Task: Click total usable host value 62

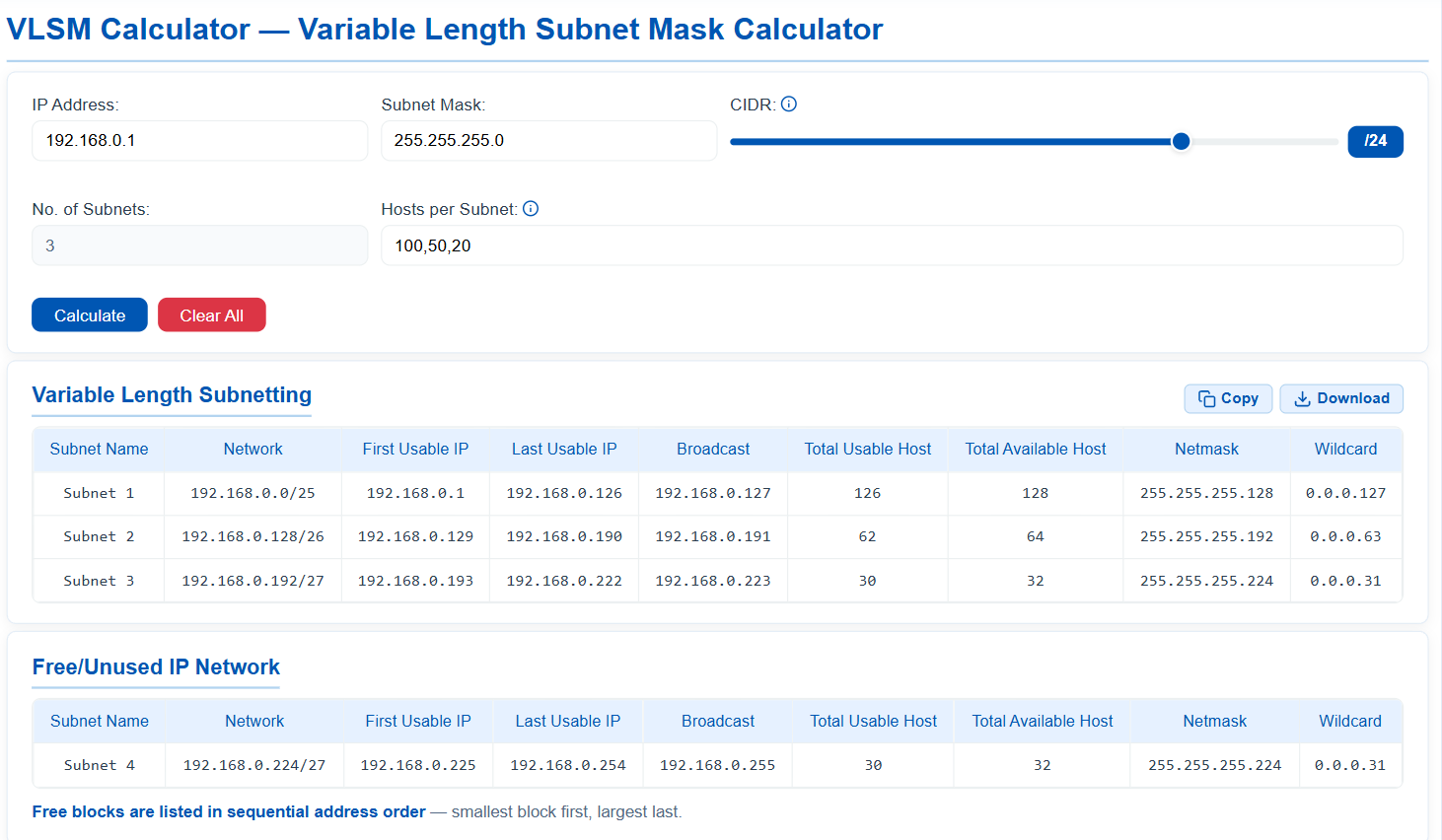Action: [x=868, y=536]
